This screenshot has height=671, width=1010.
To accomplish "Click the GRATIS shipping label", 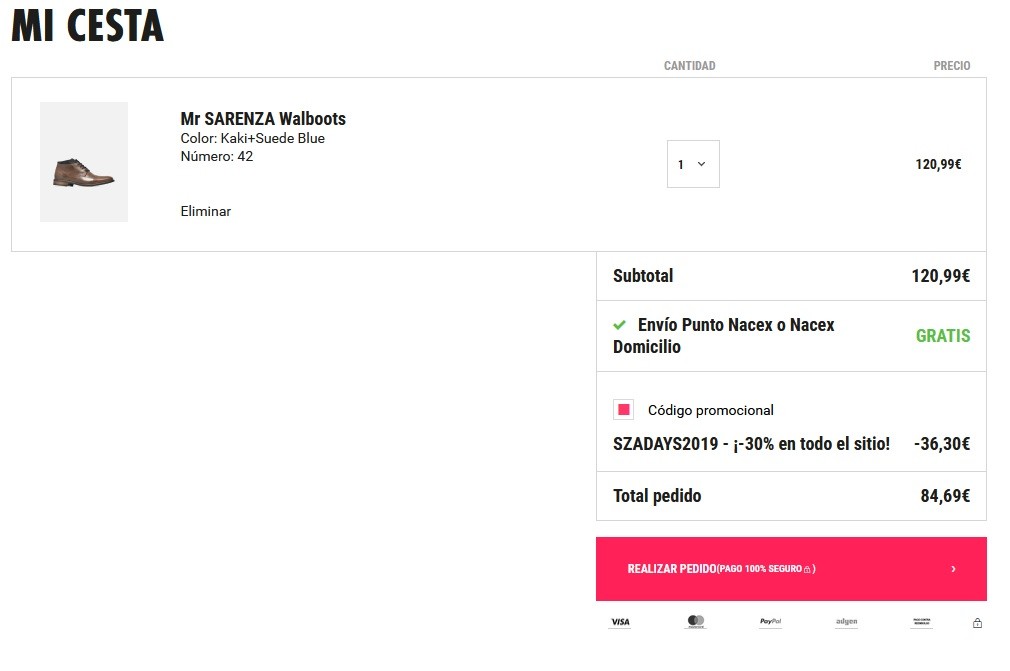I will [943, 336].
